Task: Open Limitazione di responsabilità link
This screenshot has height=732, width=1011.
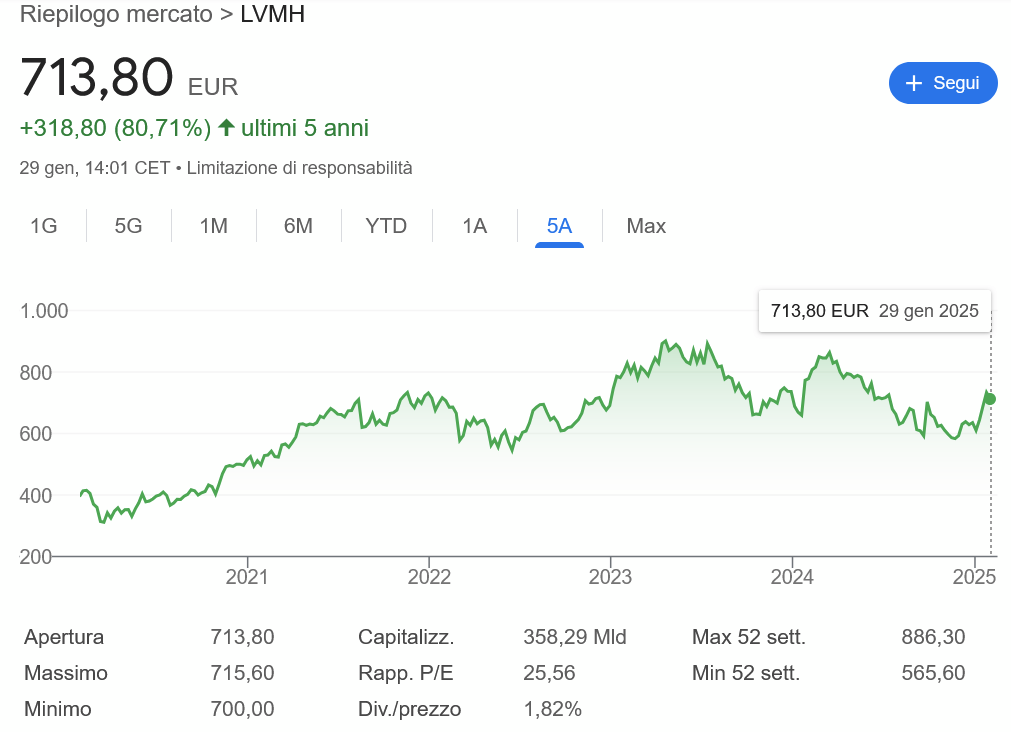Action: [x=299, y=168]
